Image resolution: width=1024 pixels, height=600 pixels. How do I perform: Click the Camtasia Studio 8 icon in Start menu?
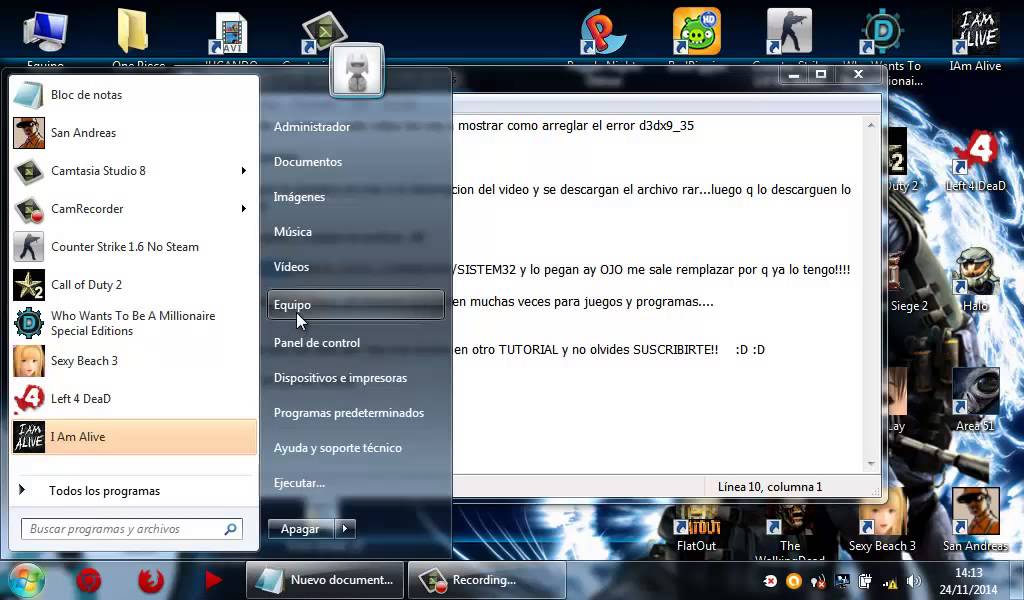pos(29,171)
